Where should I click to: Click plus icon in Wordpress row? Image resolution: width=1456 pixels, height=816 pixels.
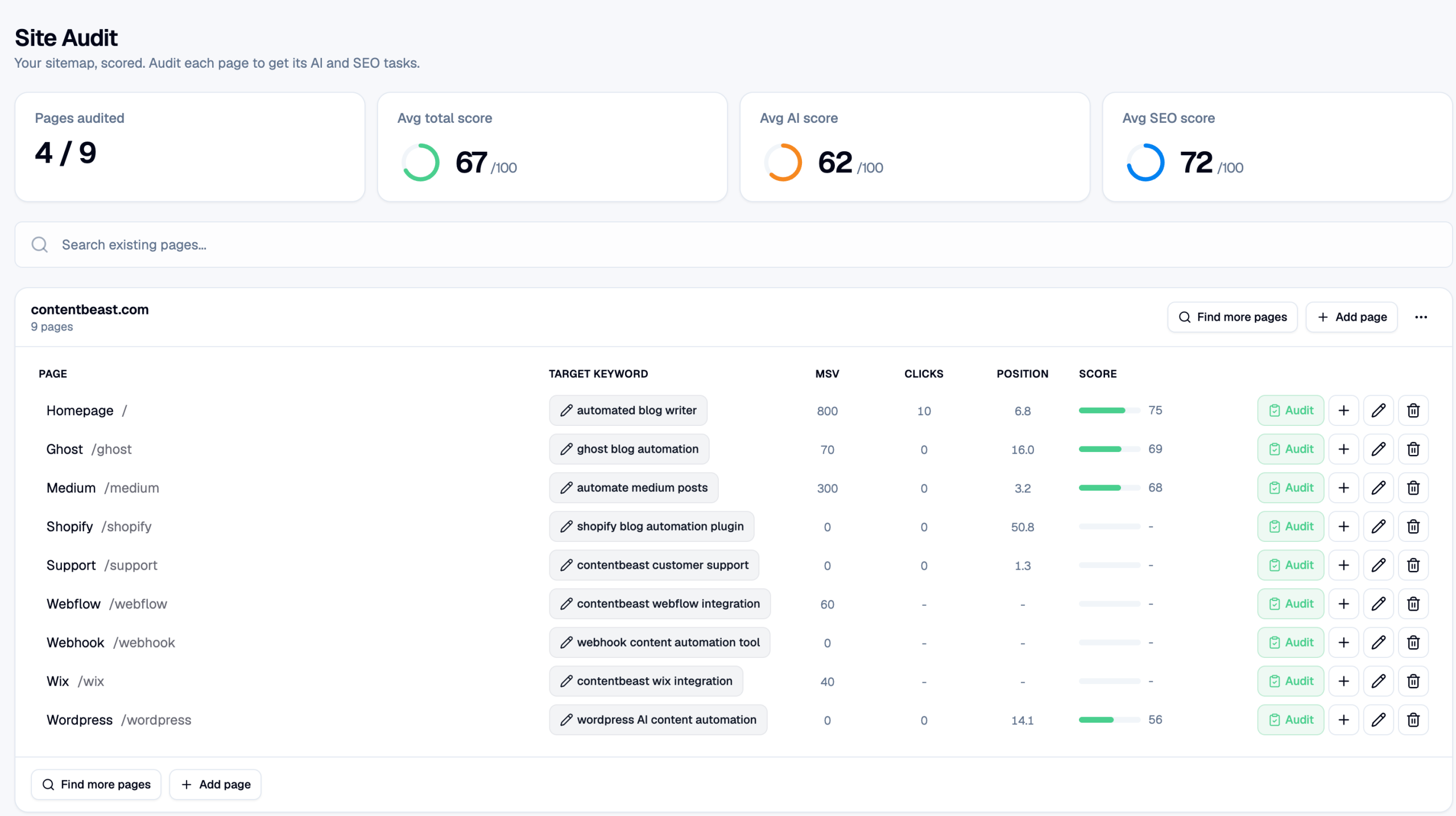point(1343,720)
